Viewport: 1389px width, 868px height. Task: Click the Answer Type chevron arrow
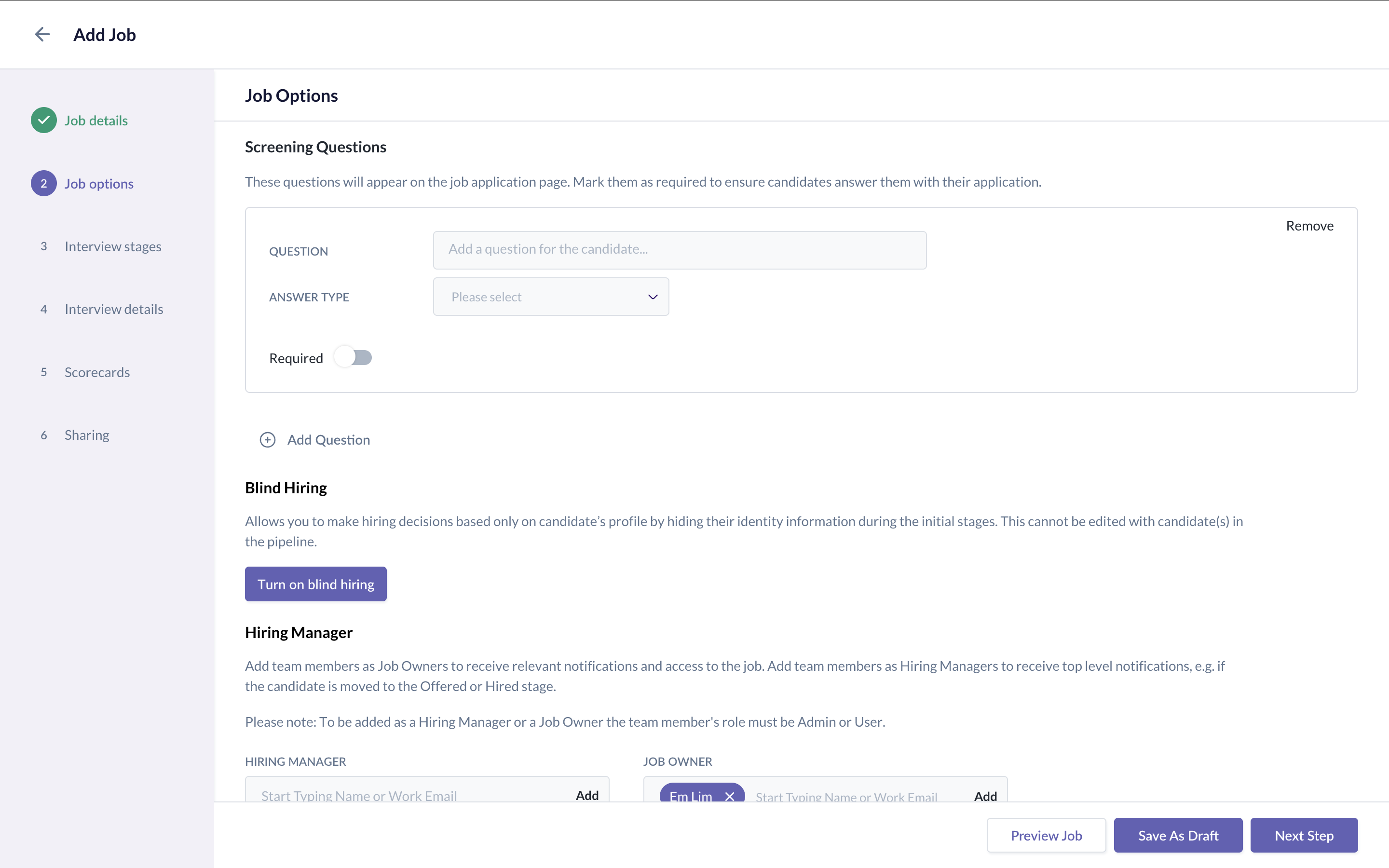[x=653, y=297]
